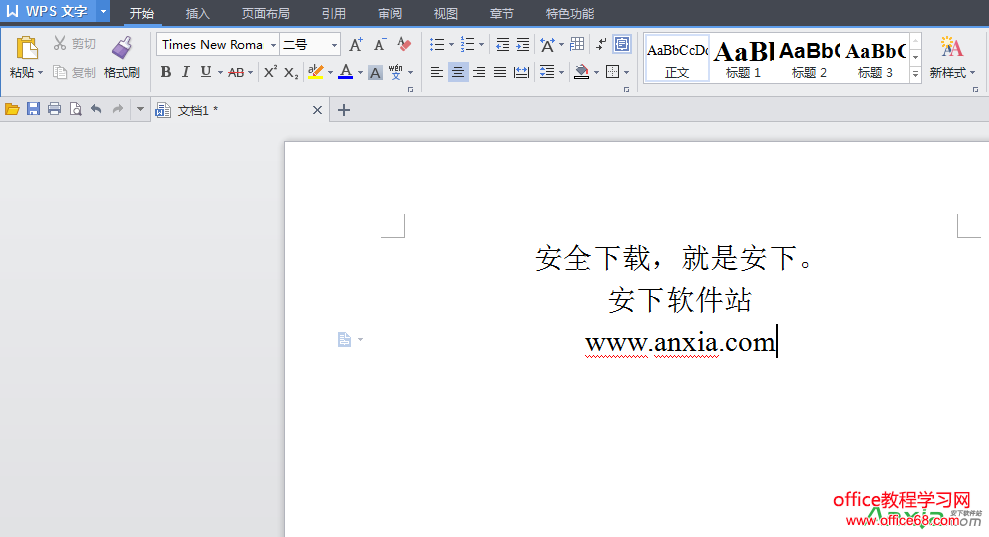Apply subscript X₂ formatting
Image resolution: width=989 pixels, height=537 pixels.
[x=291, y=73]
